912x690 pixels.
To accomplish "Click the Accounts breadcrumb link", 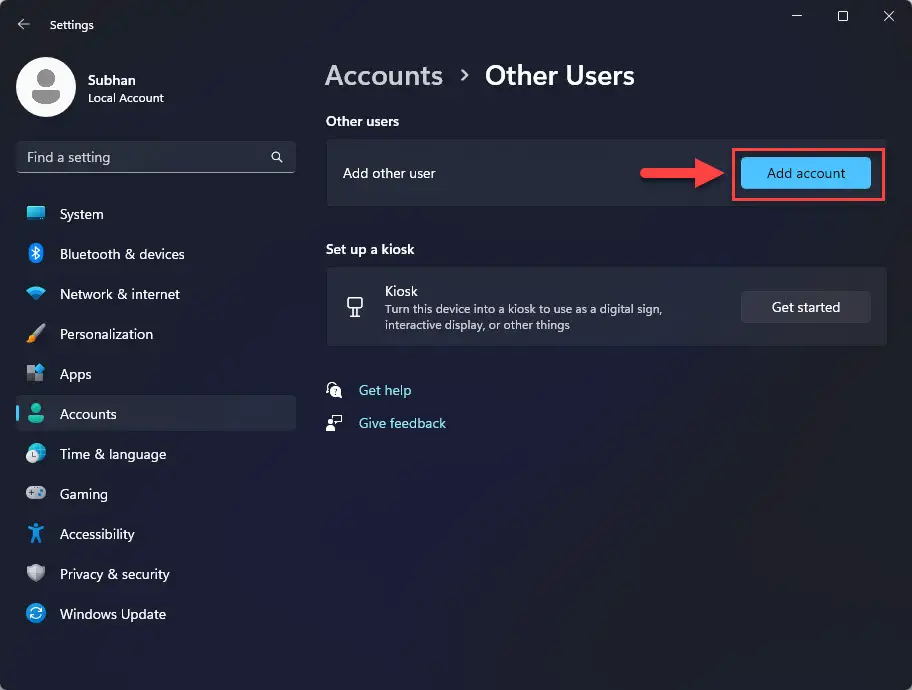I will click(x=384, y=76).
